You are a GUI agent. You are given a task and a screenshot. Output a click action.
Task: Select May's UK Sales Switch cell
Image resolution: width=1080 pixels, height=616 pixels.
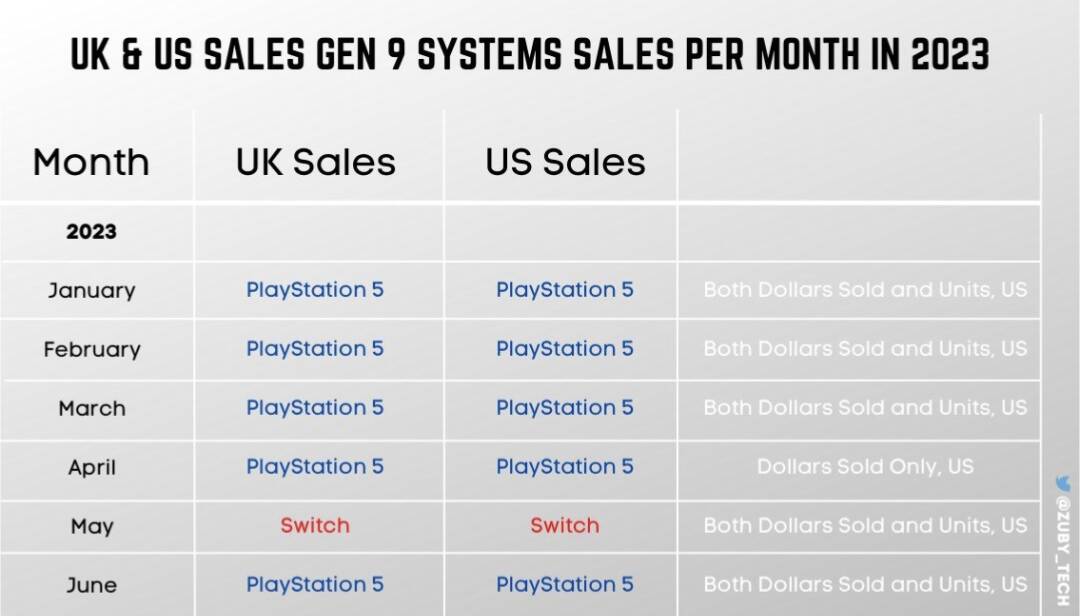click(x=315, y=526)
